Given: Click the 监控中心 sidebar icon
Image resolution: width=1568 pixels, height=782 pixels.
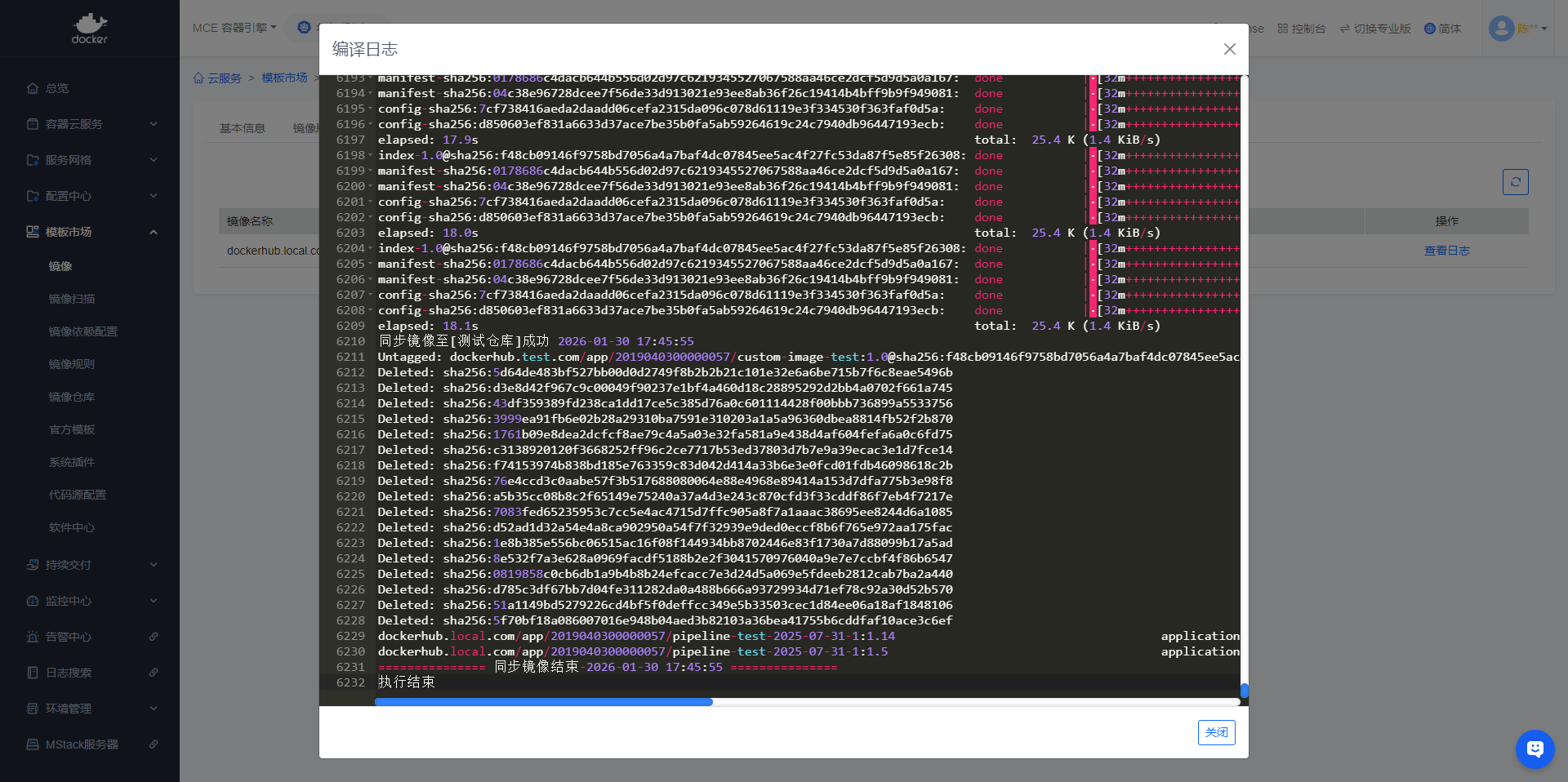Looking at the screenshot, I should coord(33,601).
